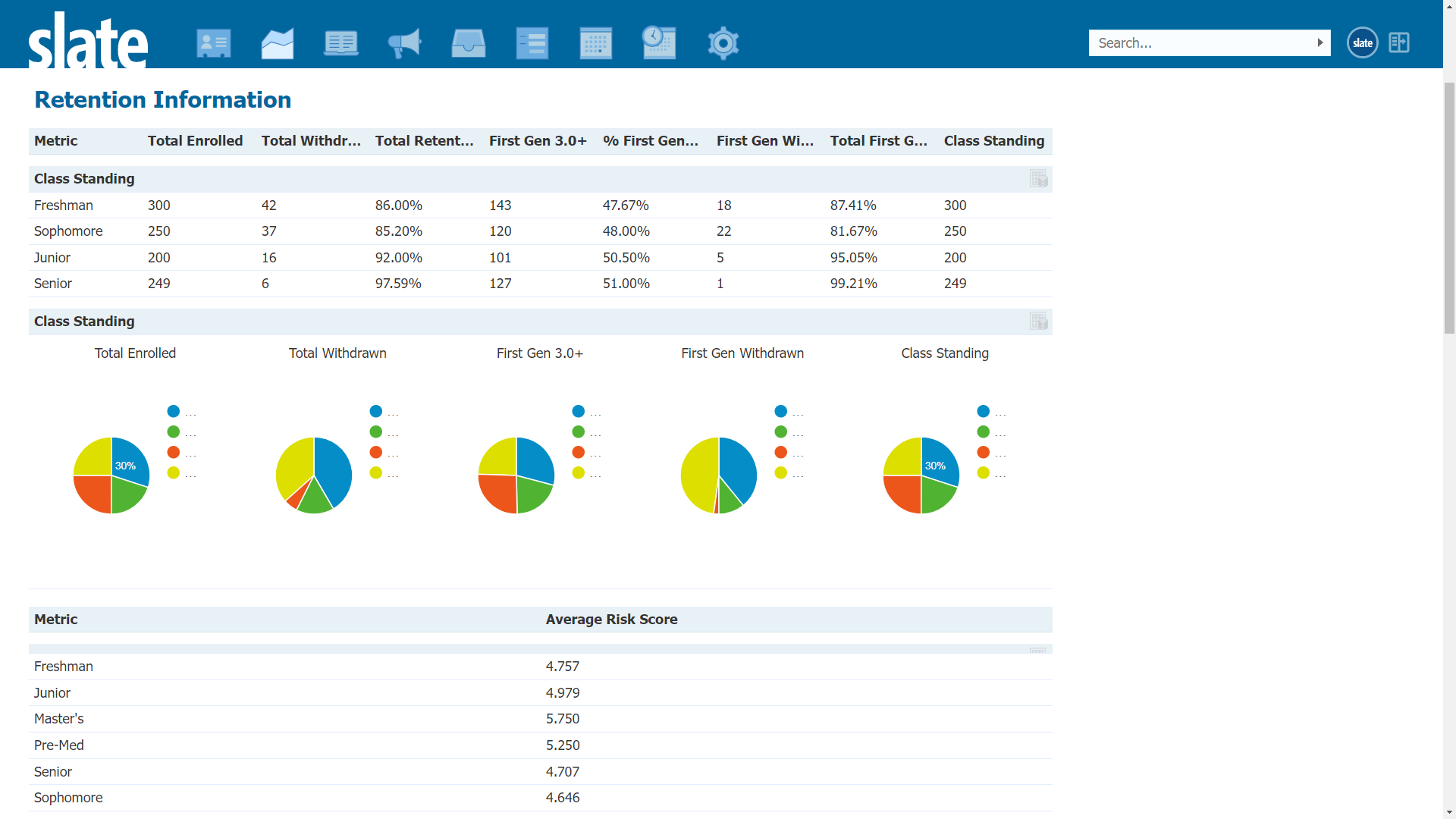Click the First Gen Withdrawn pie chart
Image resolution: width=1456 pixels, height=819 pixels.
pyautogui.click(x=719, y=475)
